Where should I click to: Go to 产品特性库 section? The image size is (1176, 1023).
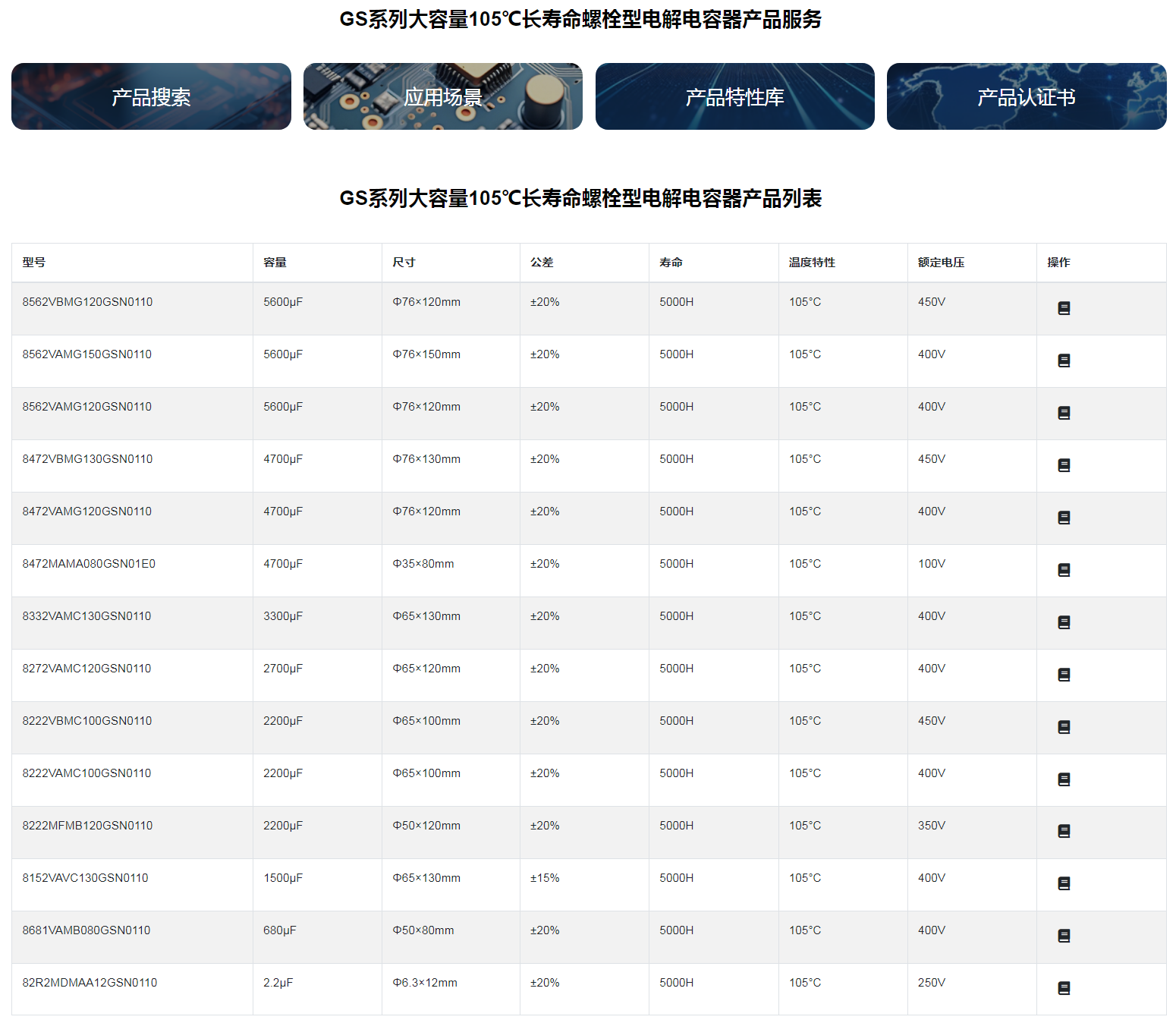[x=734, y=97]
